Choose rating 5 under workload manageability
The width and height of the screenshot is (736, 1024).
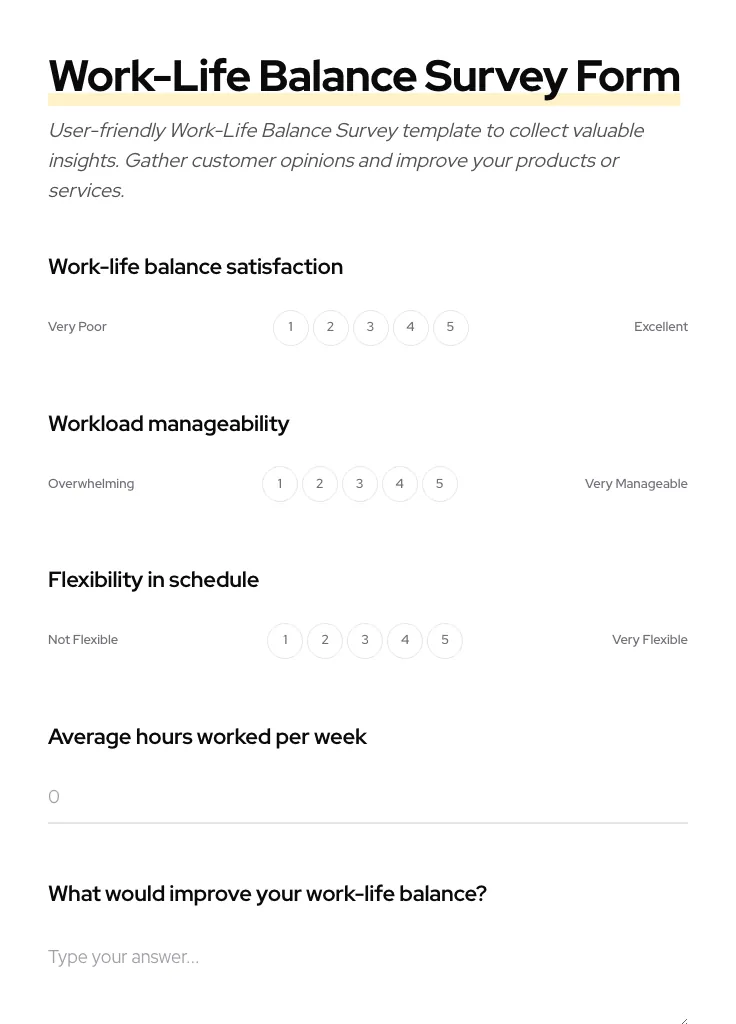[x=439, y=484]
